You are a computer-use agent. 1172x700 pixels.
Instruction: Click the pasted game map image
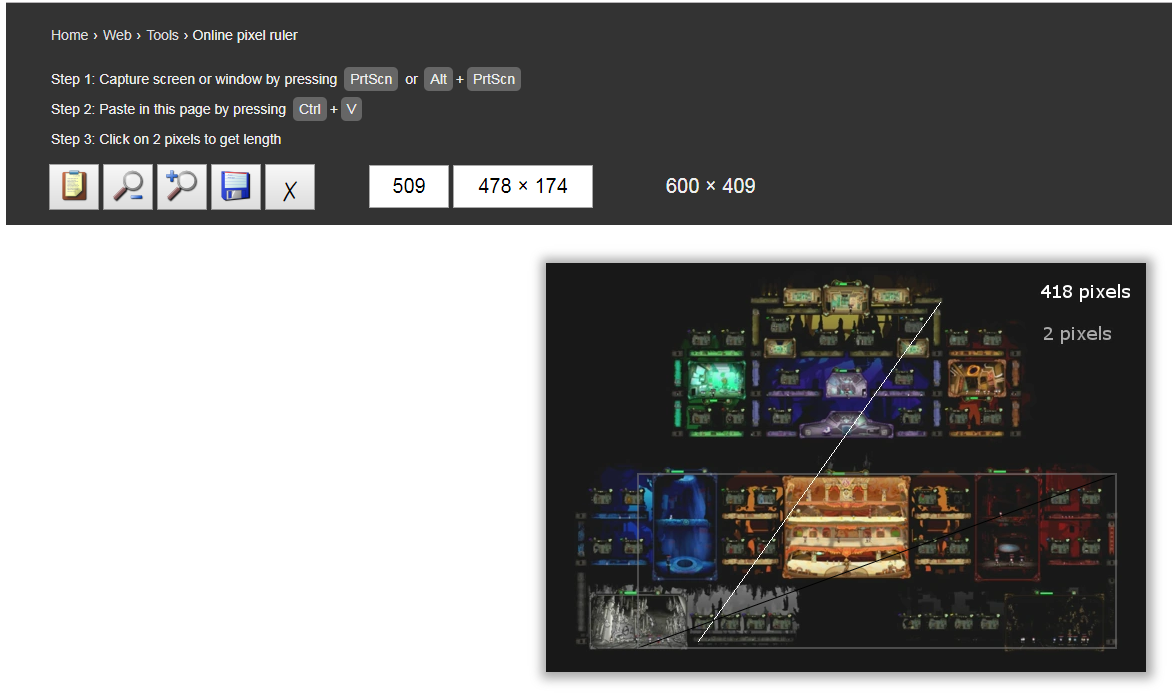(845, 467)
